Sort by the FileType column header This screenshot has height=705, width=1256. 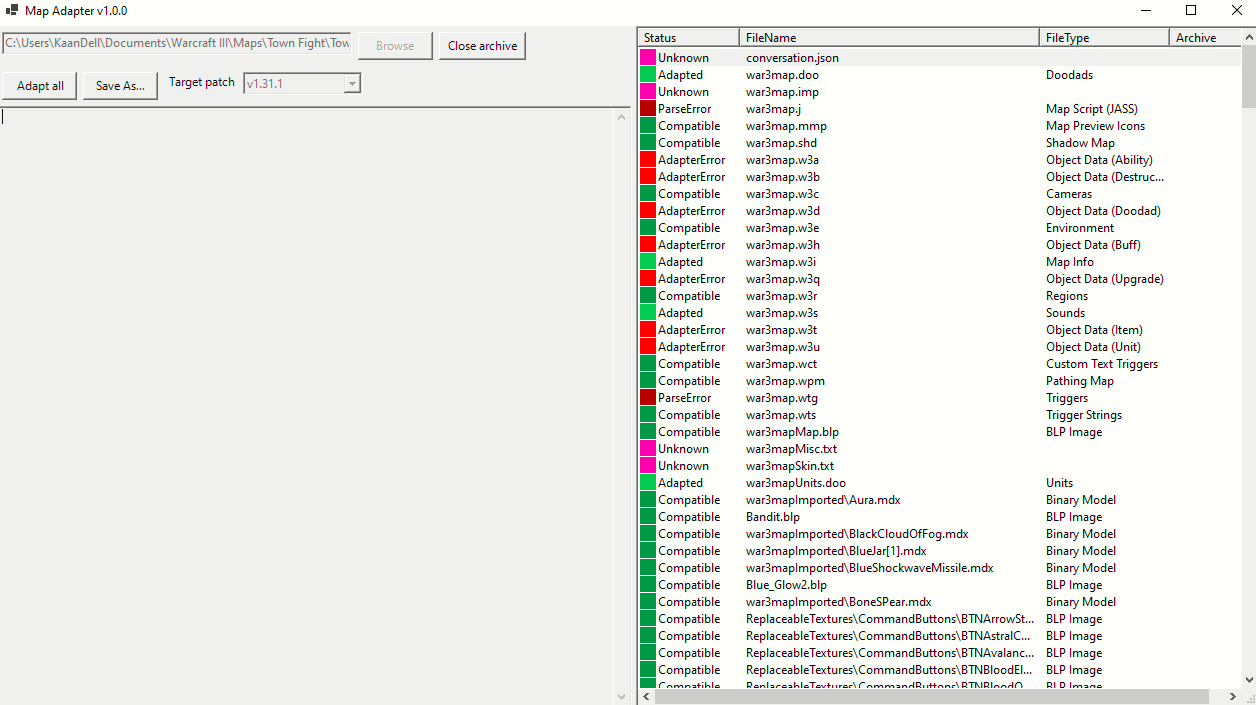(x=1104, y=38)
